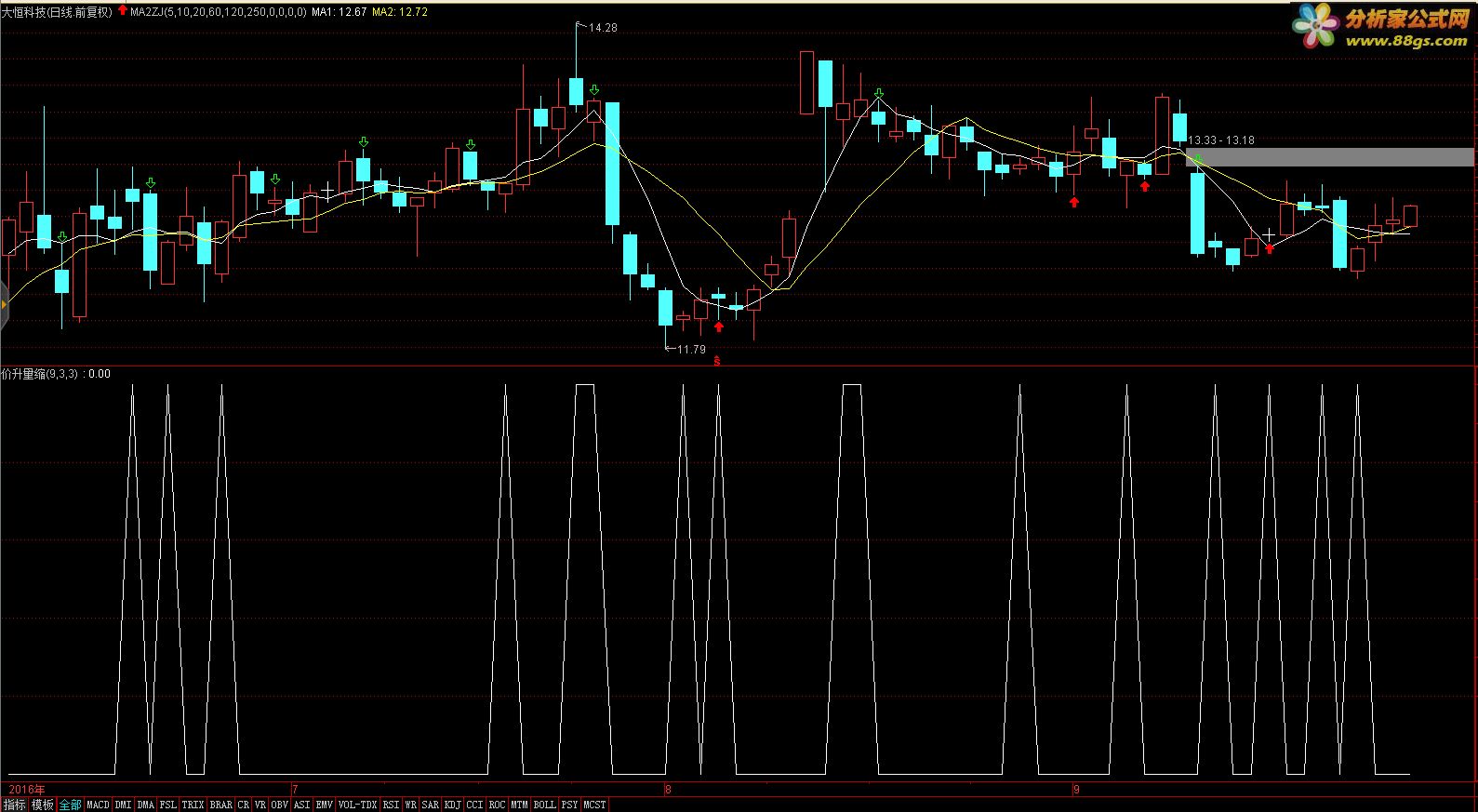Show the EMV indicator
The height and width of the screenshot is (812, 1478).
(325, 805)
